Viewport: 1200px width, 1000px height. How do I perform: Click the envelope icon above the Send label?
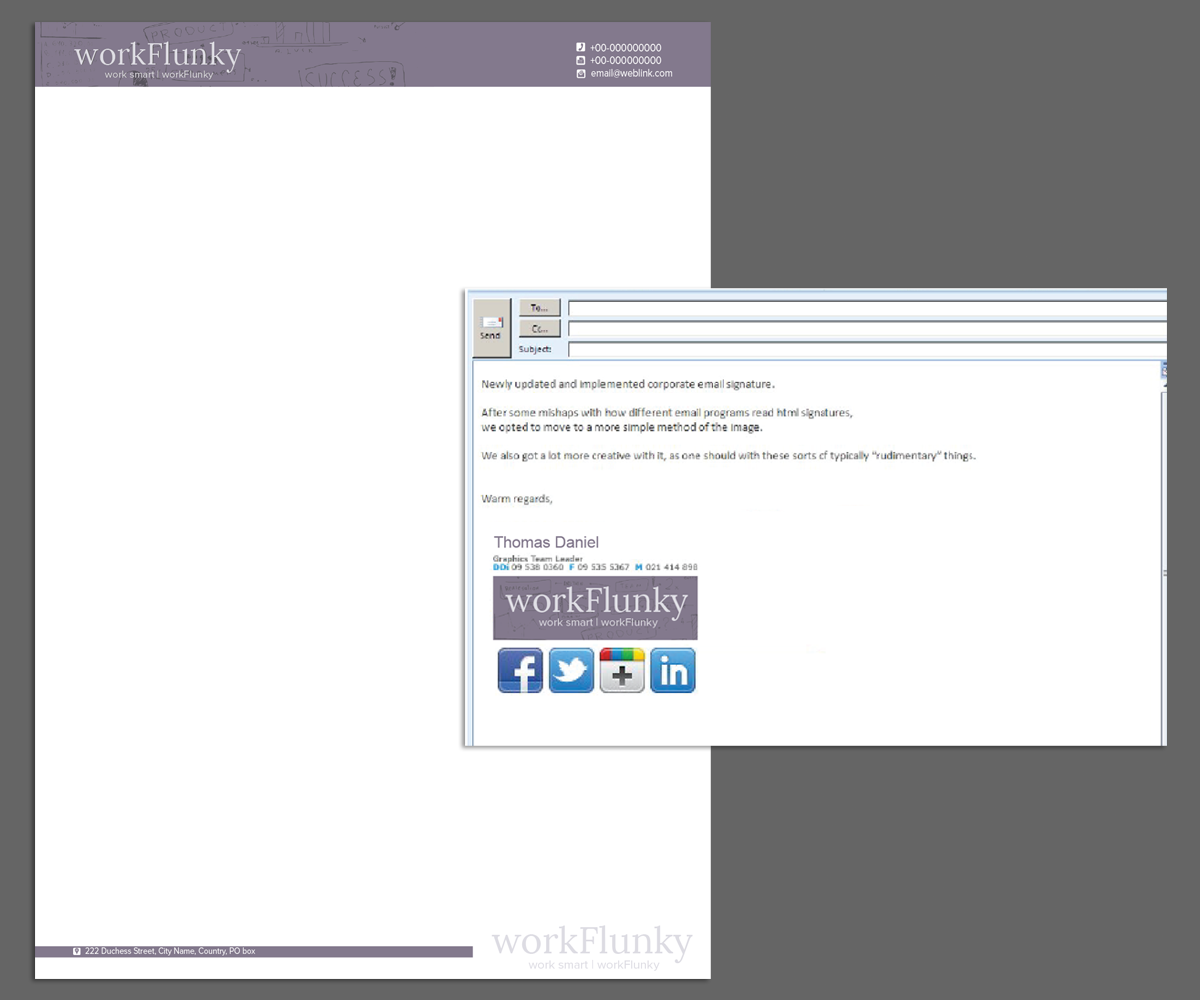click(491, 321)
